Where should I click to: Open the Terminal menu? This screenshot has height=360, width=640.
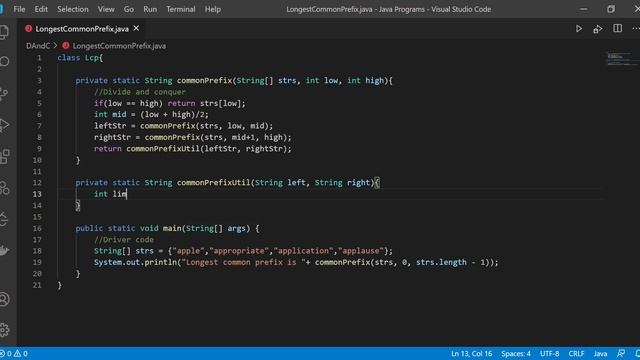point(180,9)
